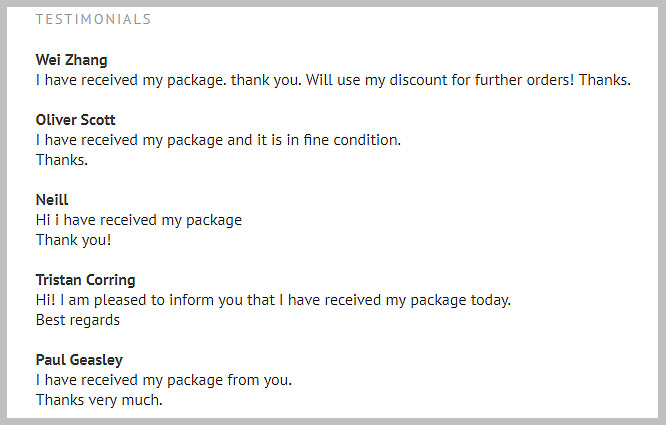Screen dimensions: 666x425
Task: Click Paul Geasley's package from you message
Action: pos(164,380)
